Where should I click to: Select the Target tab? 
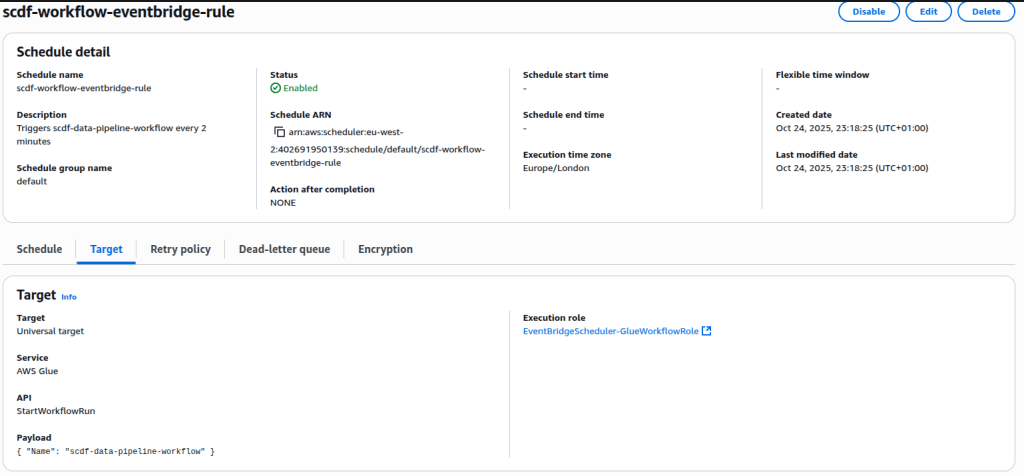(x=106, y=249)
